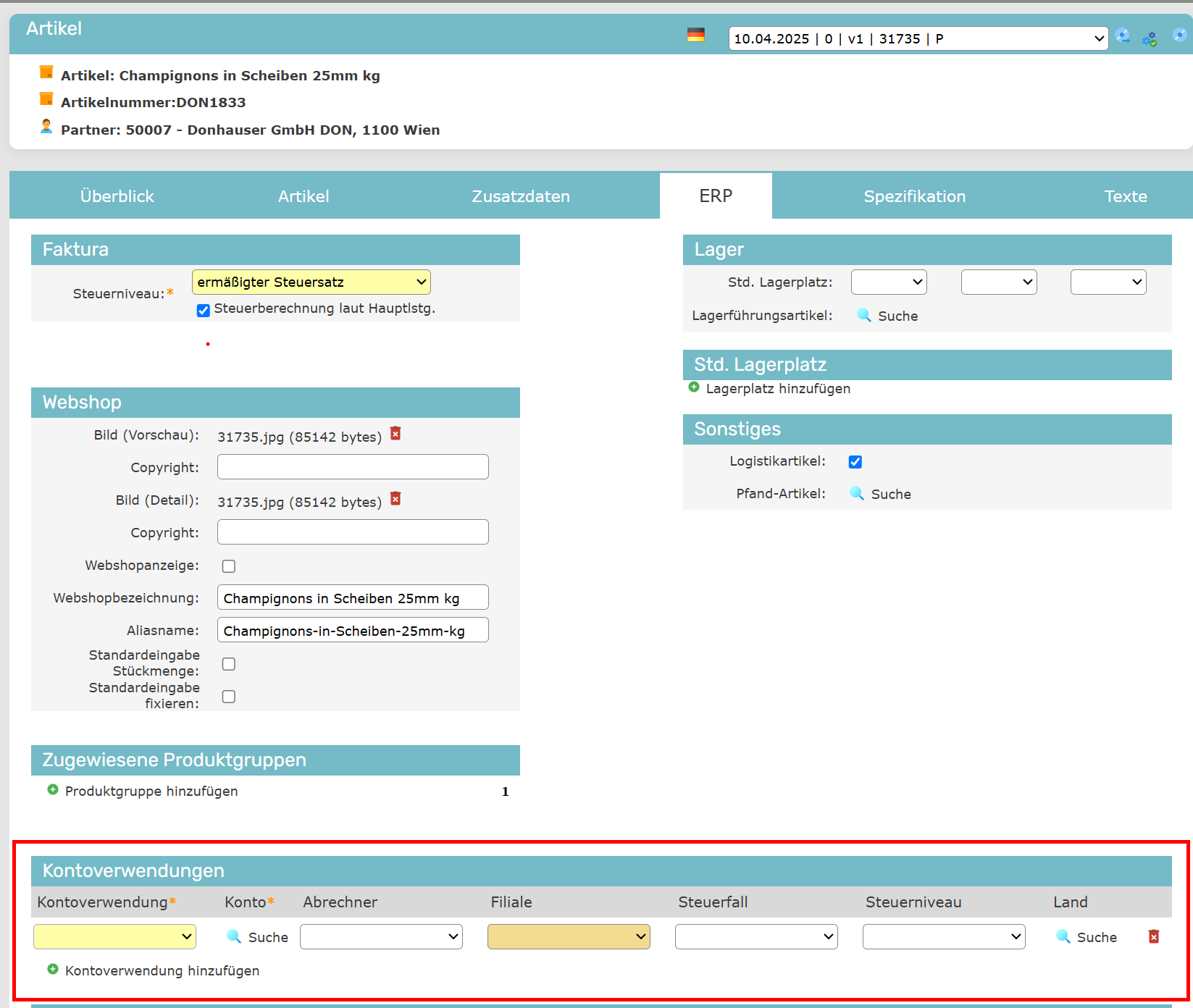1193x1008 pixels.
Task: Click Kontoverwendung hinzufügen link
Action: pyautogui.click(x=162, y=970)
